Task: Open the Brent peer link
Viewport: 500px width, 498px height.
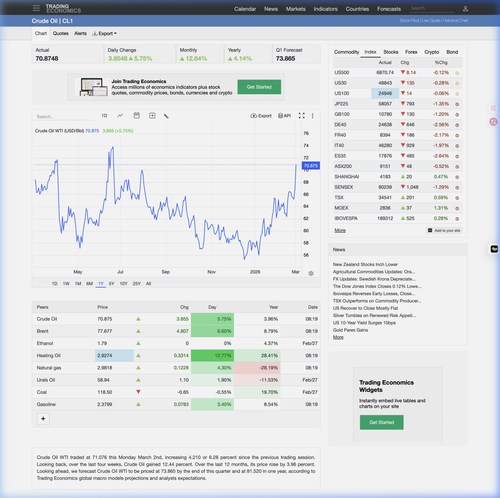Action: point(43,331)
